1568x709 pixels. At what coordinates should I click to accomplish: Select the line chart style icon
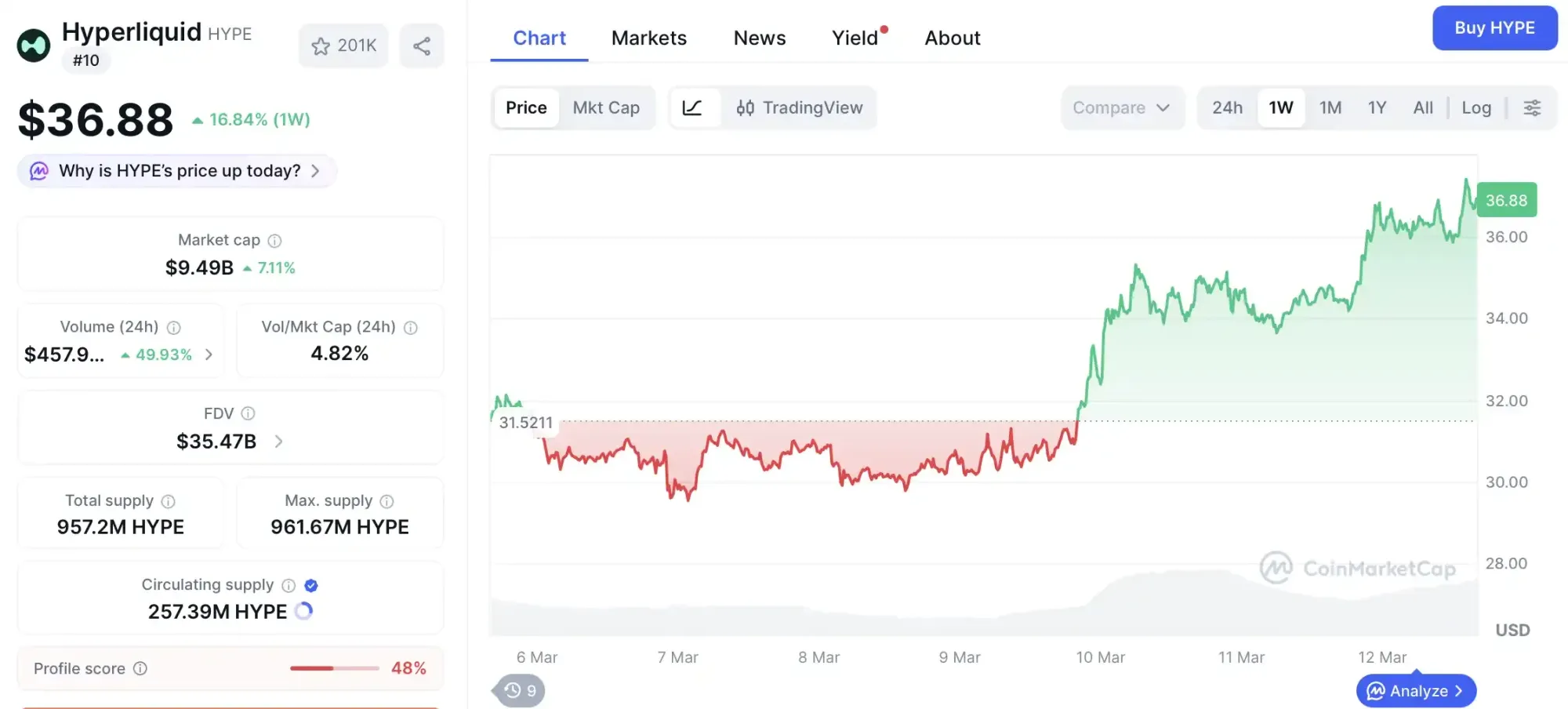pos(693,107)
